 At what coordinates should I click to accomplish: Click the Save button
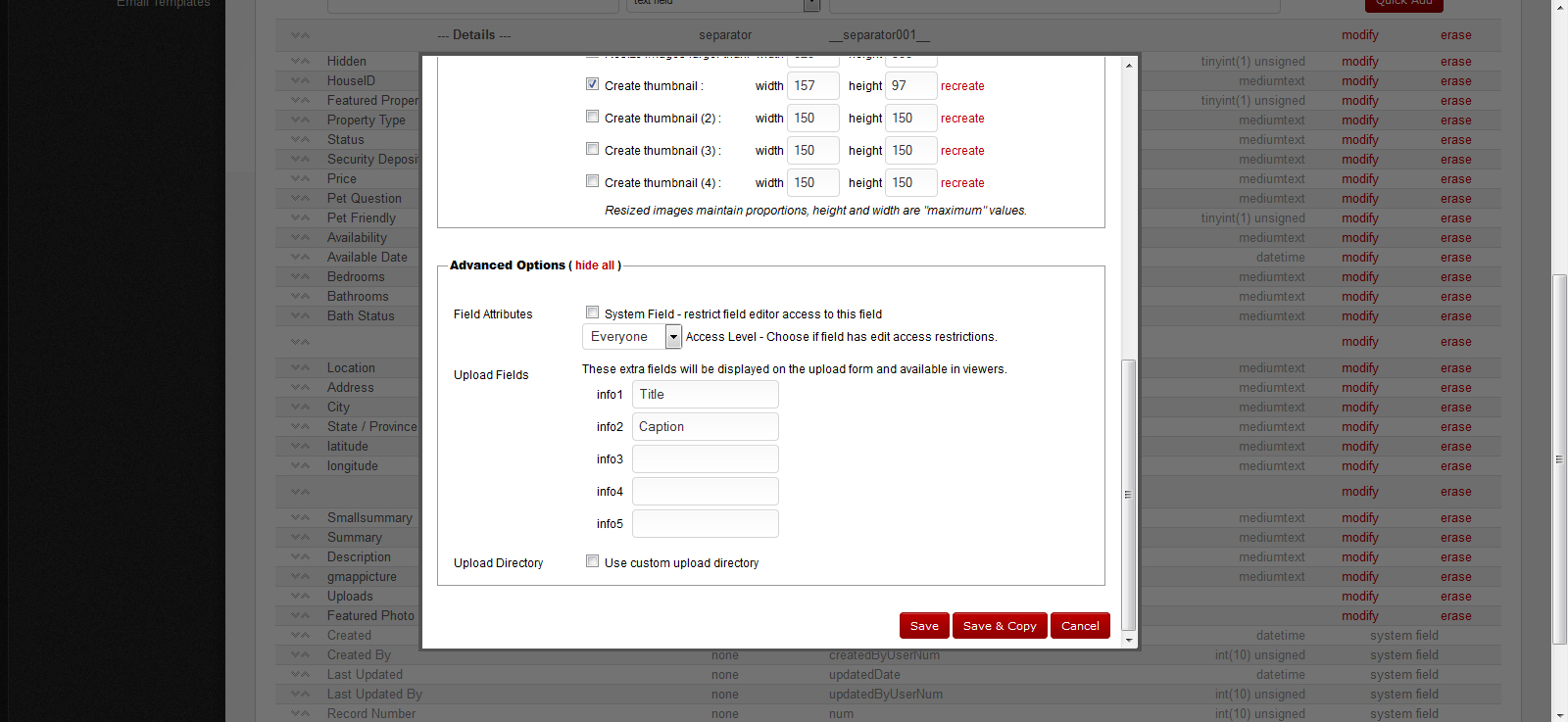924,626
